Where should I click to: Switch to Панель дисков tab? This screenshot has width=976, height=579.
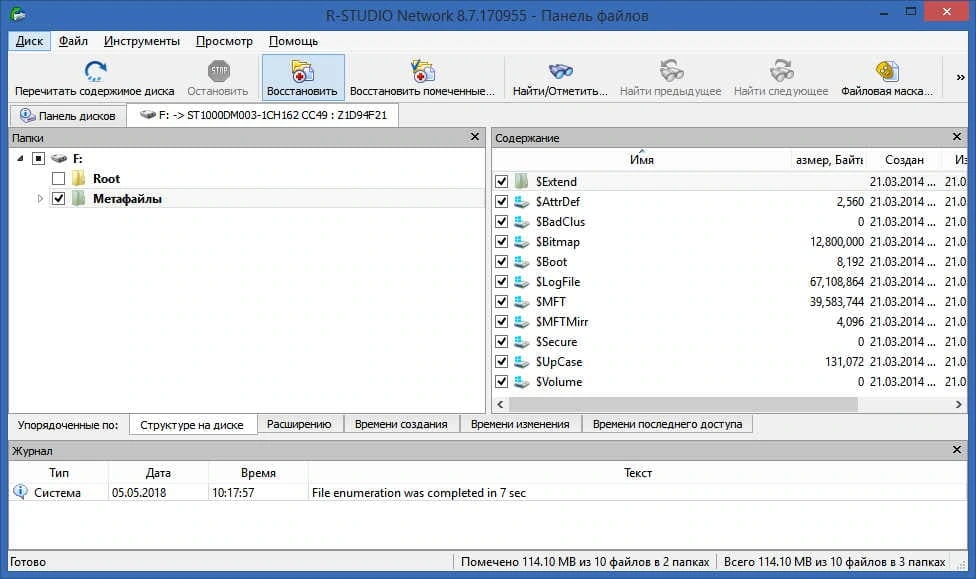pos(68,116)
